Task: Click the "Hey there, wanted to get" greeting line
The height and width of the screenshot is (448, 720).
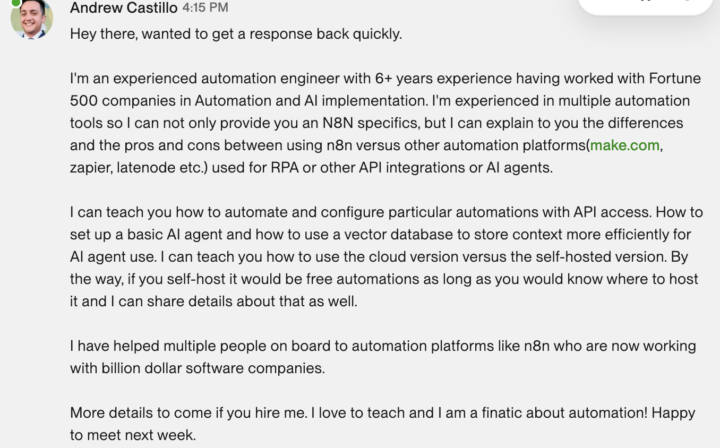Action: 235,33
